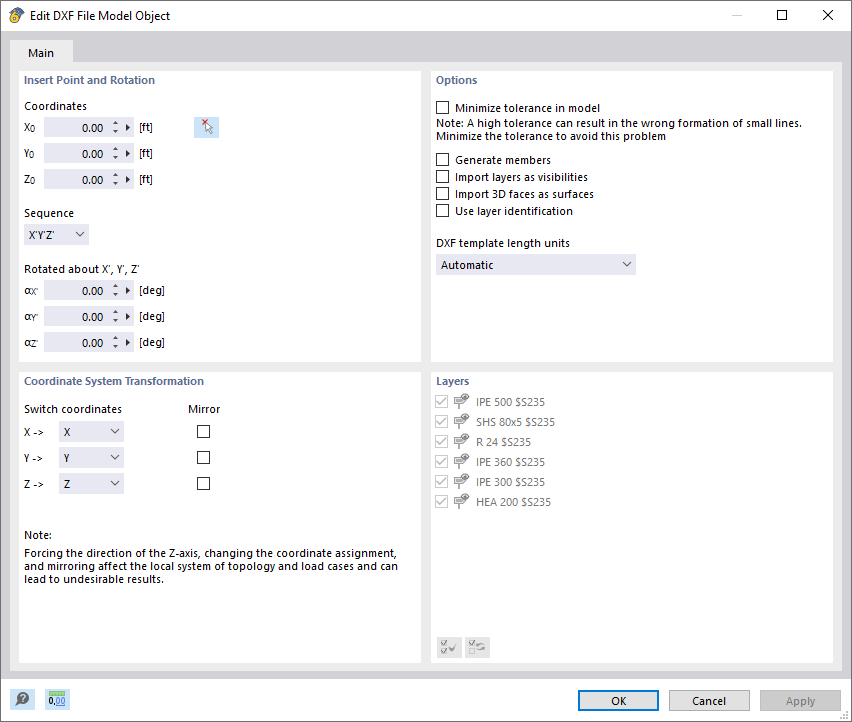Click the layer icon beside SHS 80x5 $S235
This screenshot has height=722, width=852.
(460, 421)
